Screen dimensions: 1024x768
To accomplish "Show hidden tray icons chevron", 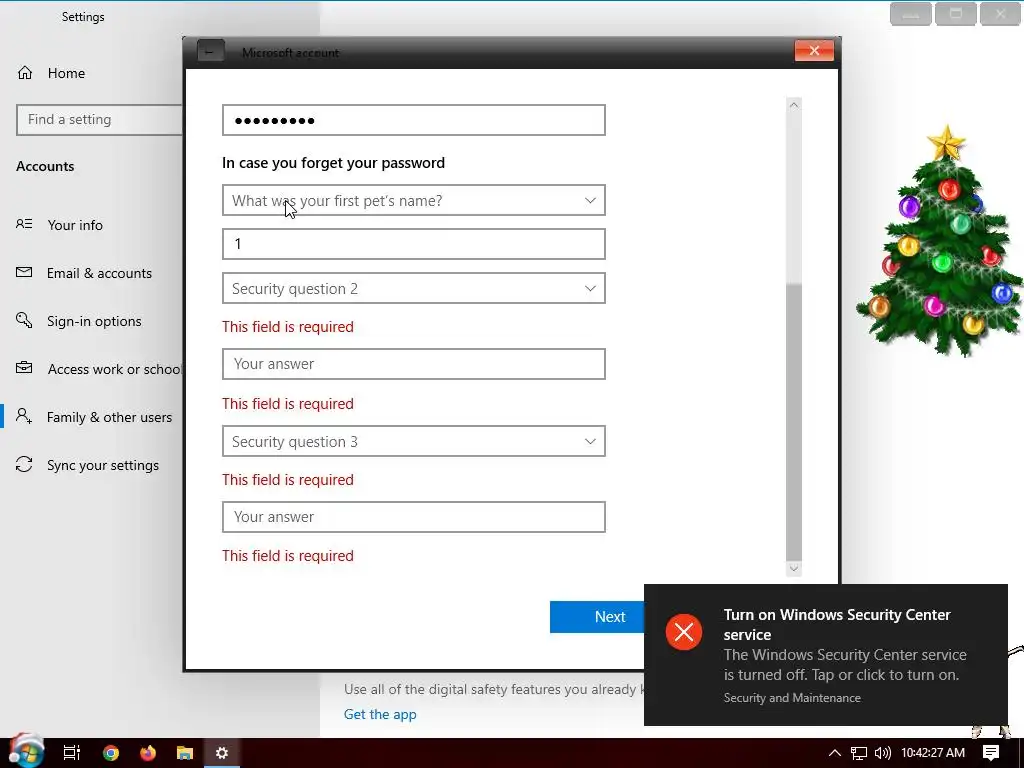I will tap(835, 753).
